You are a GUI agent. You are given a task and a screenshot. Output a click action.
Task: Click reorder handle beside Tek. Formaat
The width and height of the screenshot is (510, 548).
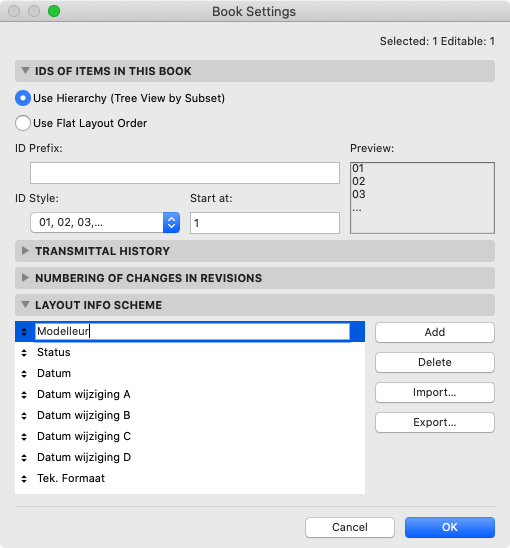(x=24, y=478)
